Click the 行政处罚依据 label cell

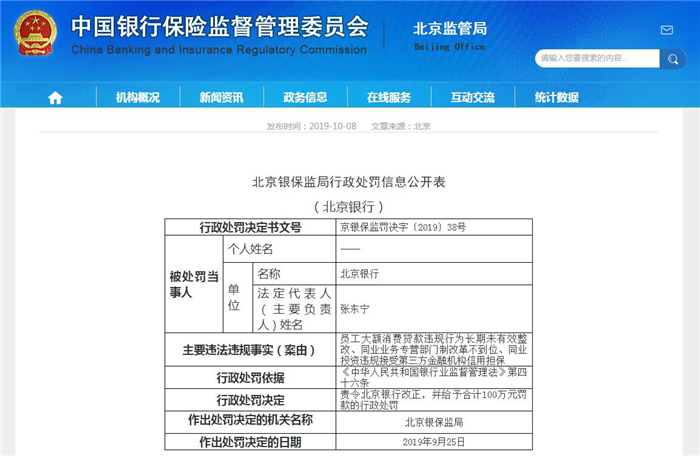(250, 377)
